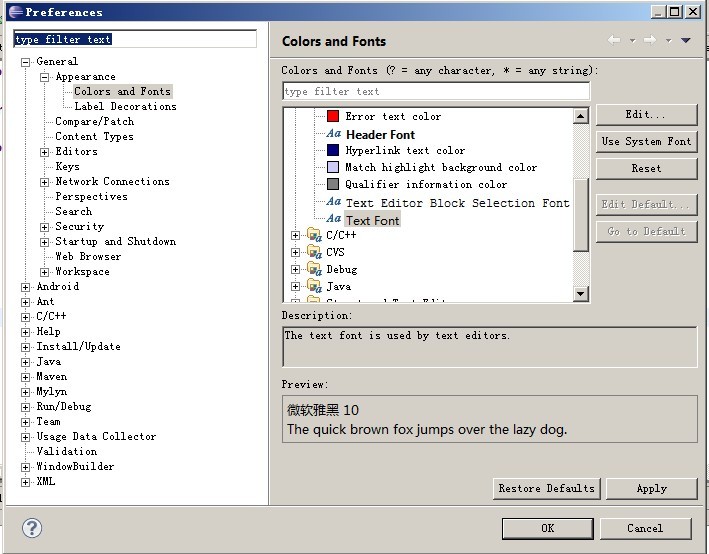
Task: Collapse the Appearance tree node
Action: pyautogui.click(x=44, y=77)
